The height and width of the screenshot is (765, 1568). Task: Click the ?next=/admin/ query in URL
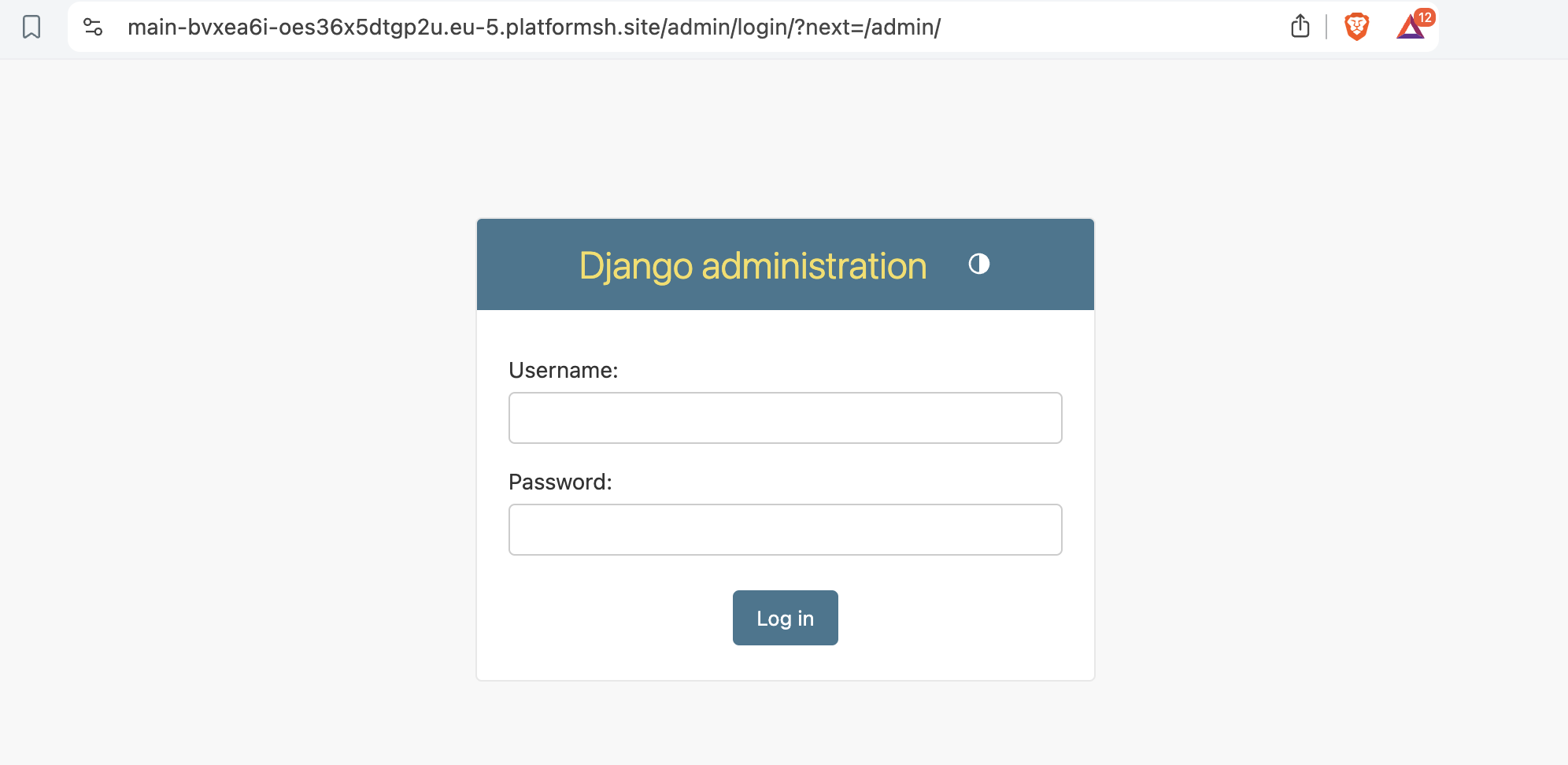tap(867, 27)
